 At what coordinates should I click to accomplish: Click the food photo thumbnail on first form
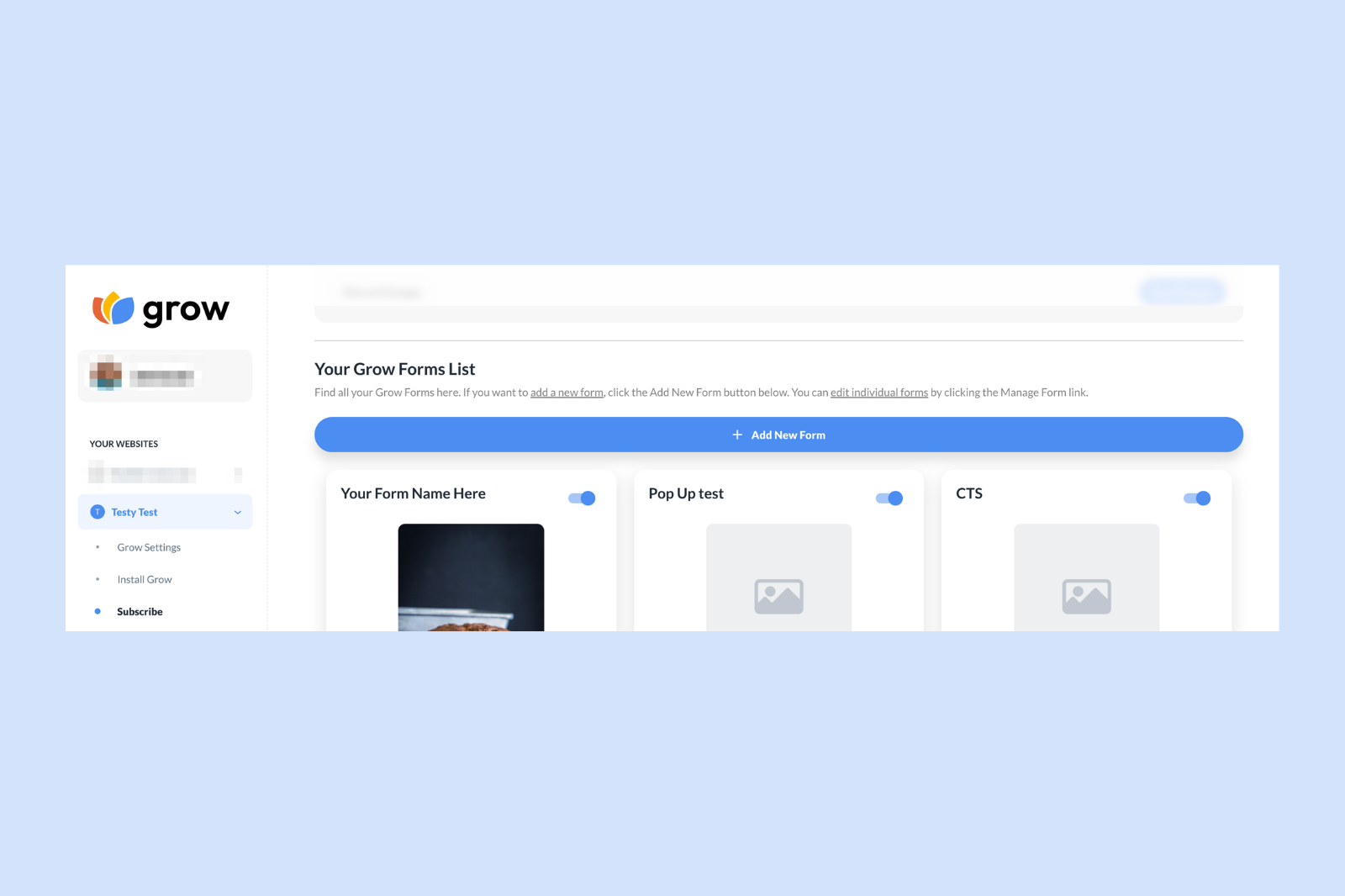pos(471,577)
